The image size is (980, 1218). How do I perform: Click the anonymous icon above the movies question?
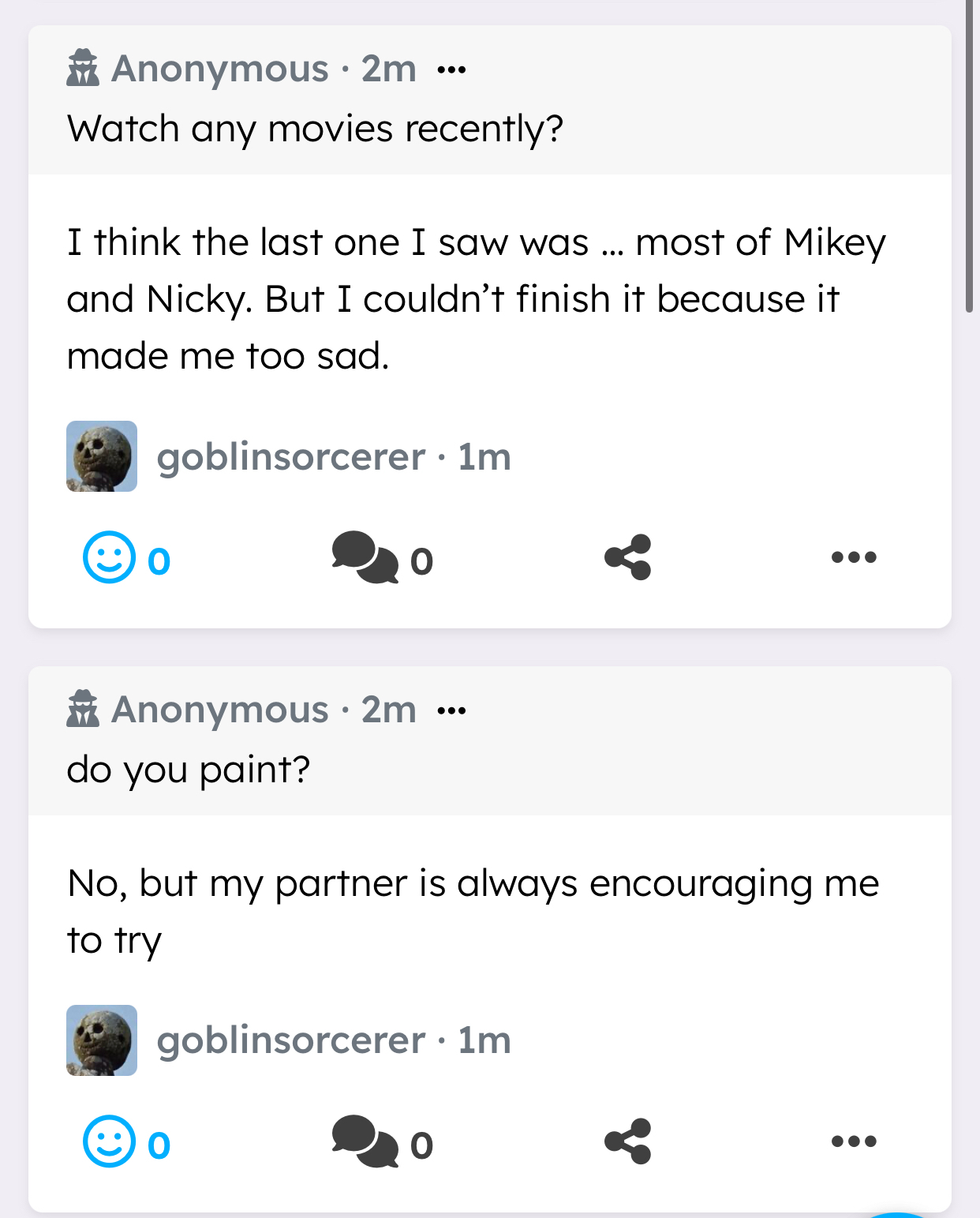(83, 68)
